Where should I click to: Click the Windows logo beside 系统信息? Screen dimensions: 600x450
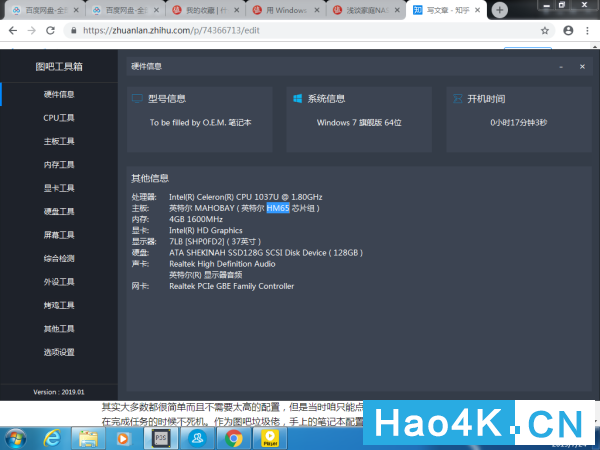[297, 99]
